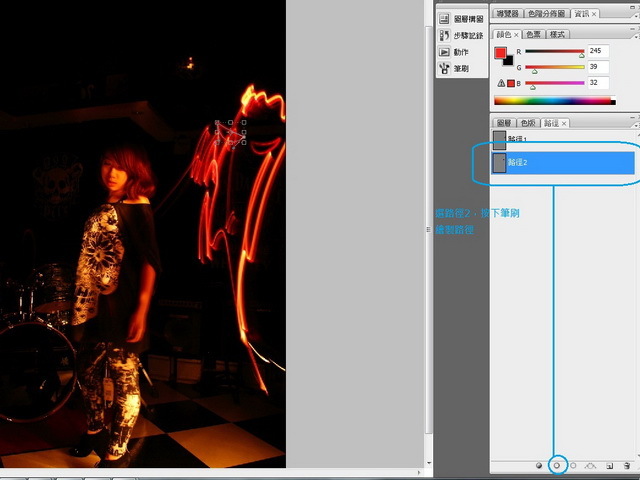The image size is (640, 480).
Task: Load path as a selection icon
Action: 573,465
